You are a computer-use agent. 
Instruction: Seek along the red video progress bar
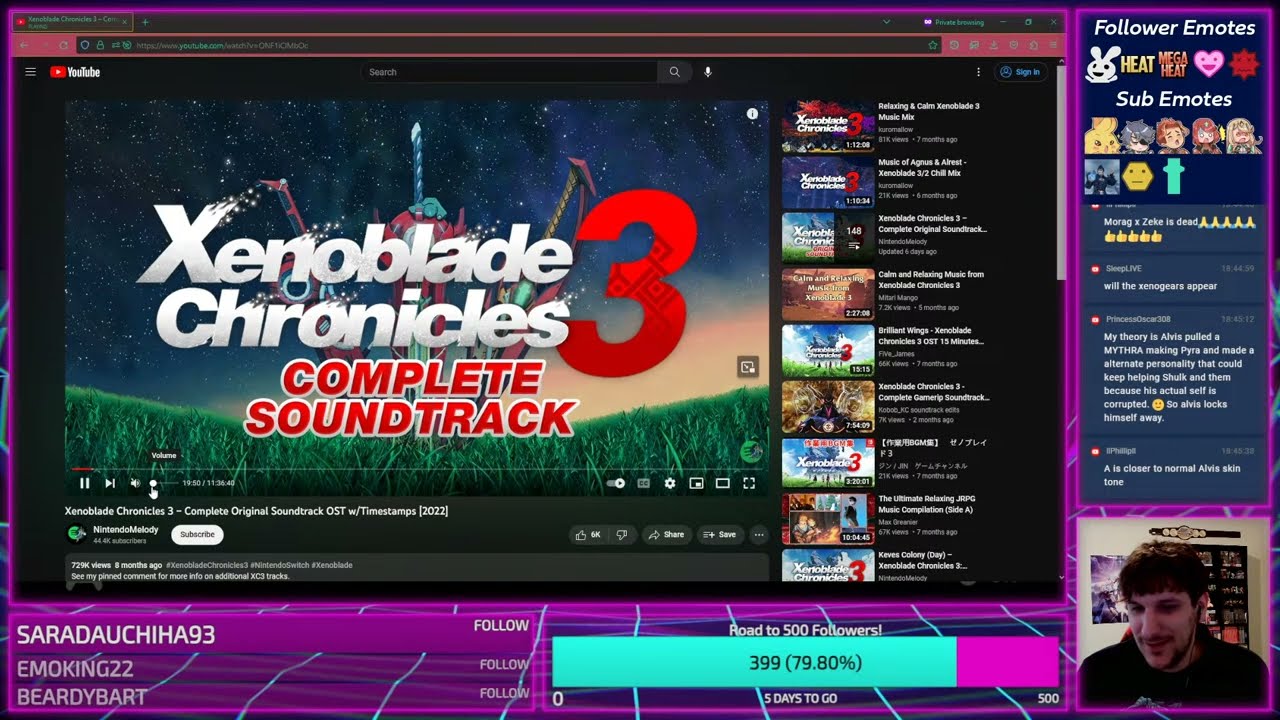(x=416, y=468)
